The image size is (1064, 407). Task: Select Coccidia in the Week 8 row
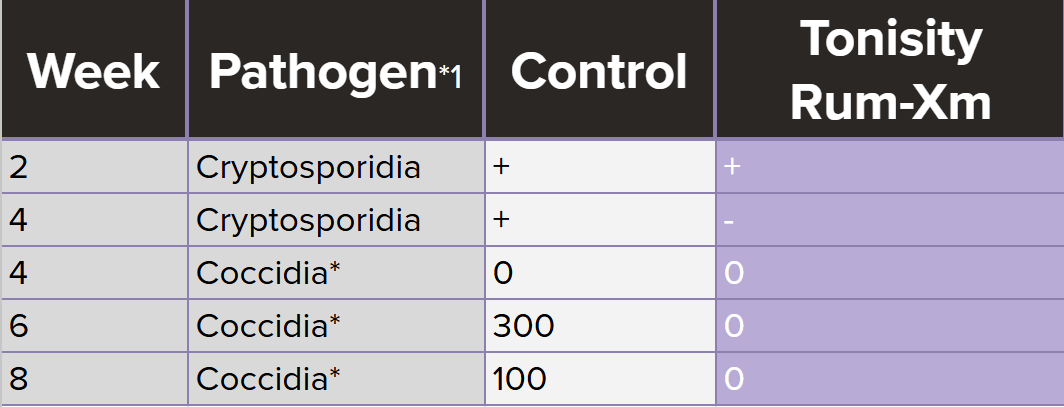[269, 379]
